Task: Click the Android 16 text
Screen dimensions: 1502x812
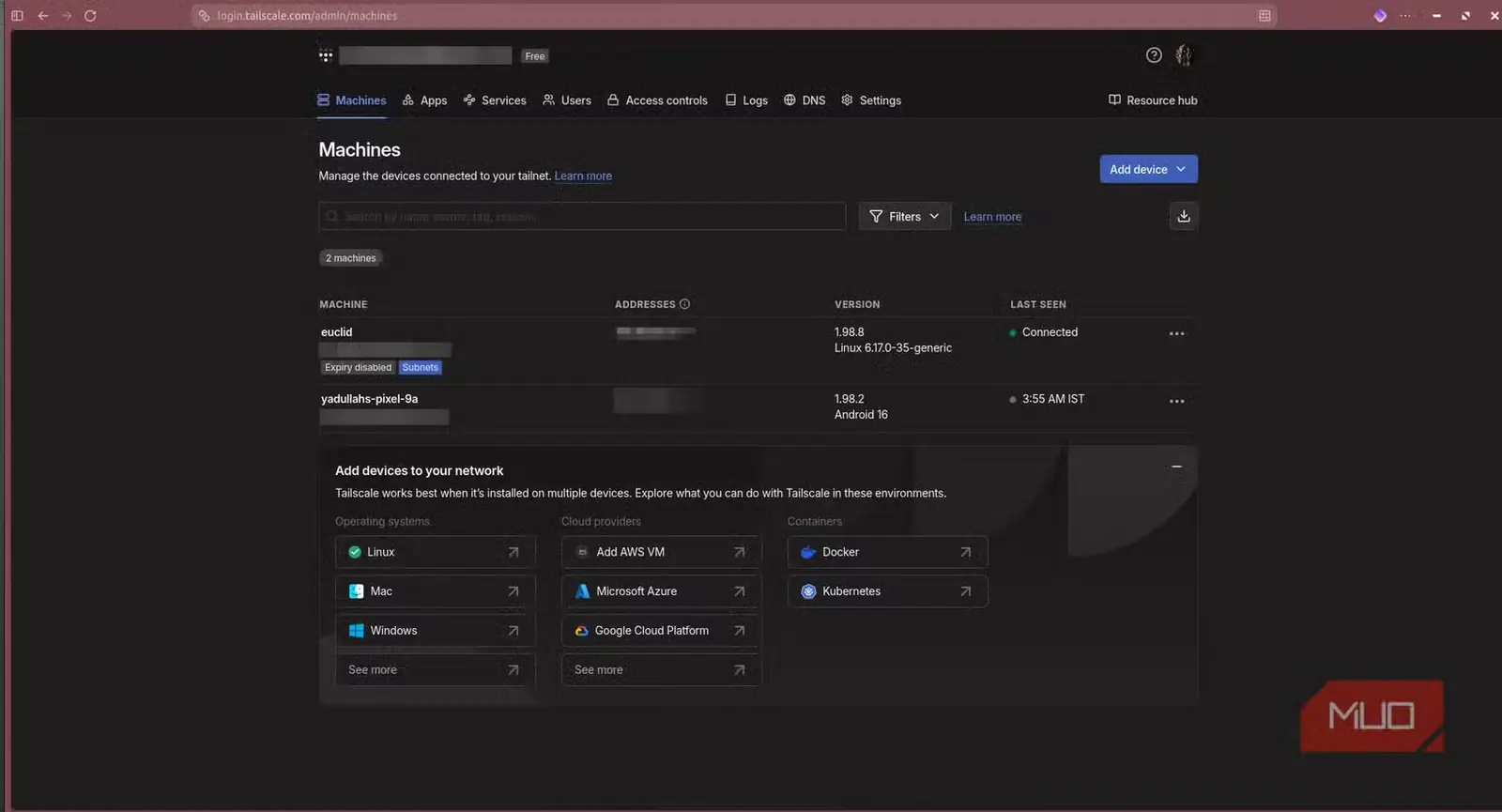Action: coord(861,415)
